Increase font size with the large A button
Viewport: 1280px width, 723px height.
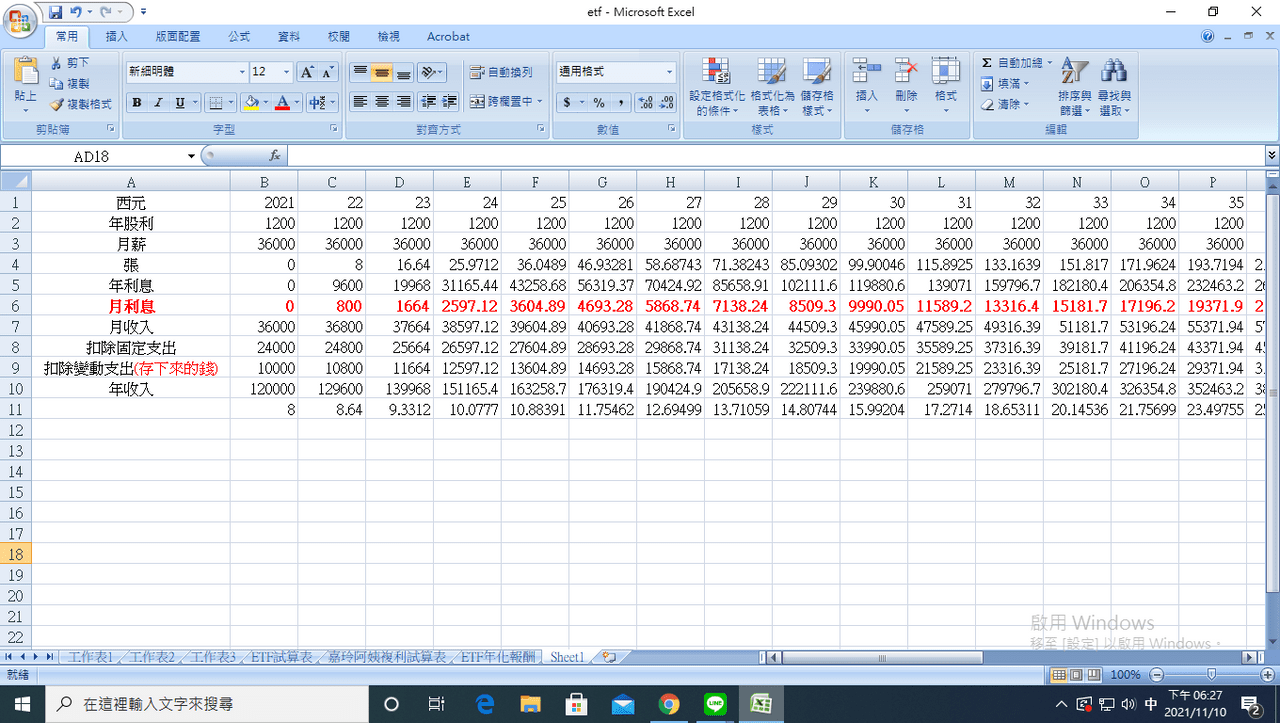coord(308,72)
